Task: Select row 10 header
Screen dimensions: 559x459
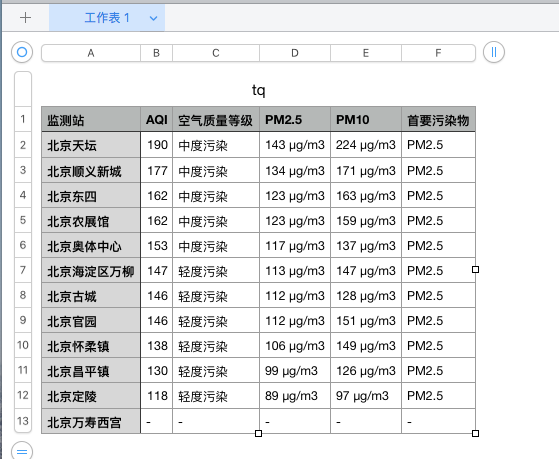Action: [x=23, y=345]
